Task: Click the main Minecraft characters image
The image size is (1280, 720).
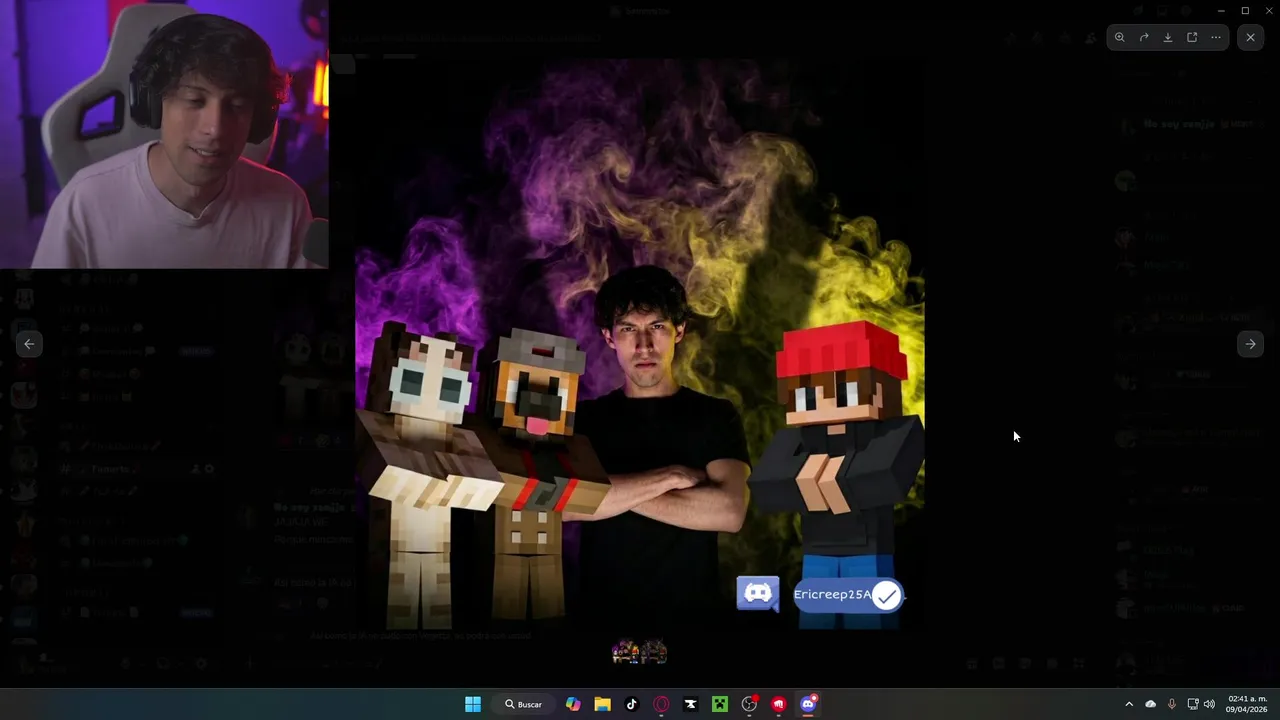Action: tap(640, 343)
